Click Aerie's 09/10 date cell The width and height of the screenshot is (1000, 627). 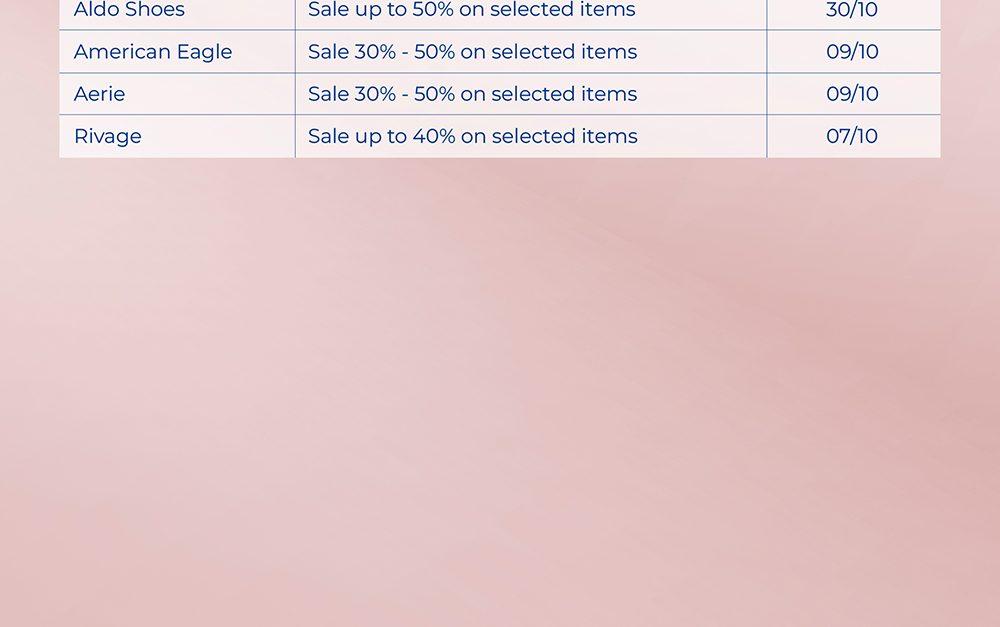click(852, 94)
